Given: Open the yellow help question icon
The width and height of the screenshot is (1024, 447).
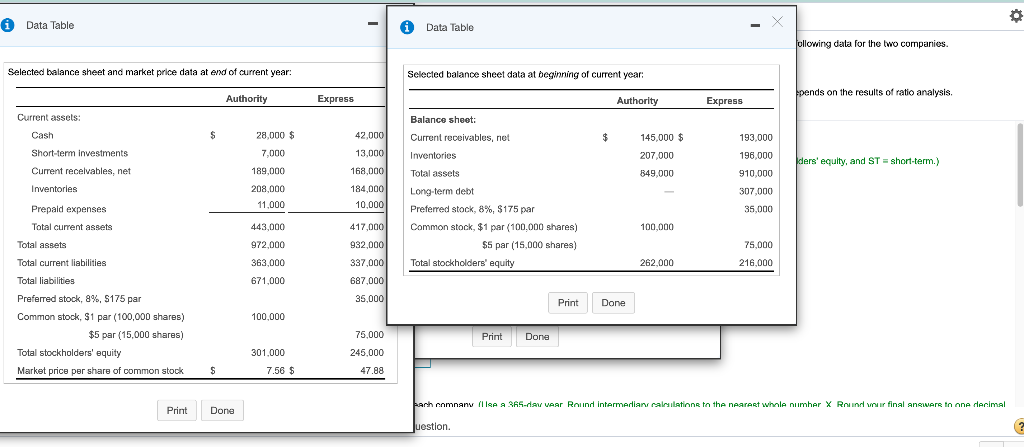Looking at the screenshot, I should (x=1017, y=427).
